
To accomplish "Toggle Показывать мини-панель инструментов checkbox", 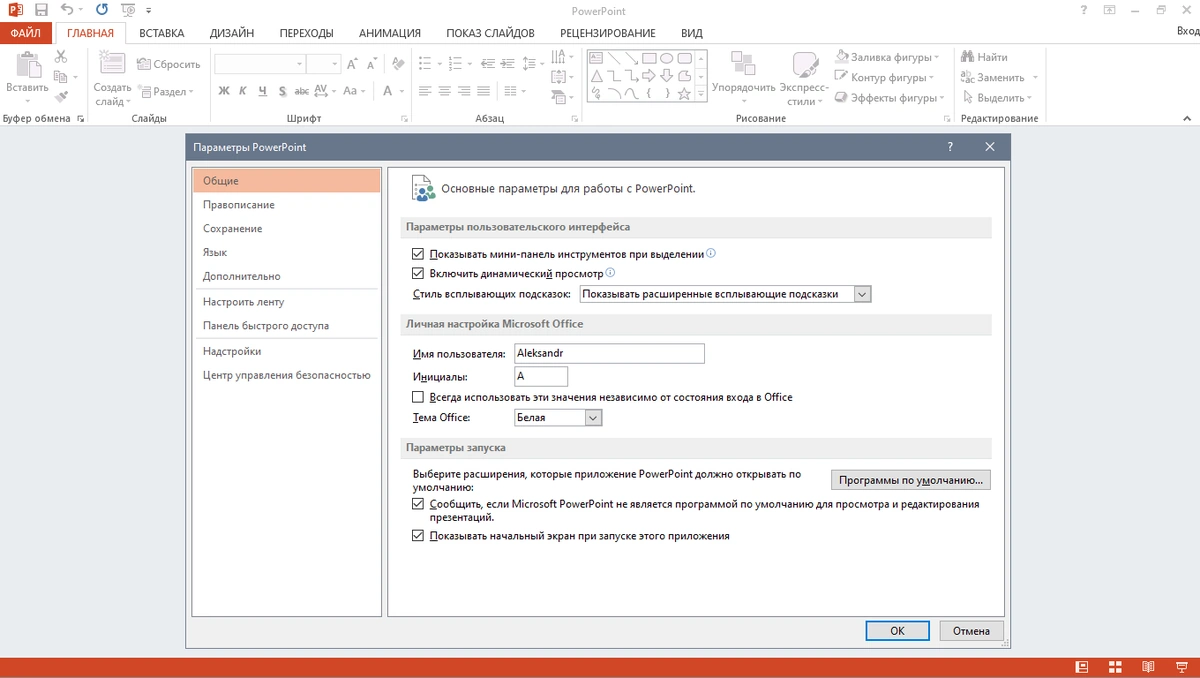I will pyautogui.click(x=419, y=254).
